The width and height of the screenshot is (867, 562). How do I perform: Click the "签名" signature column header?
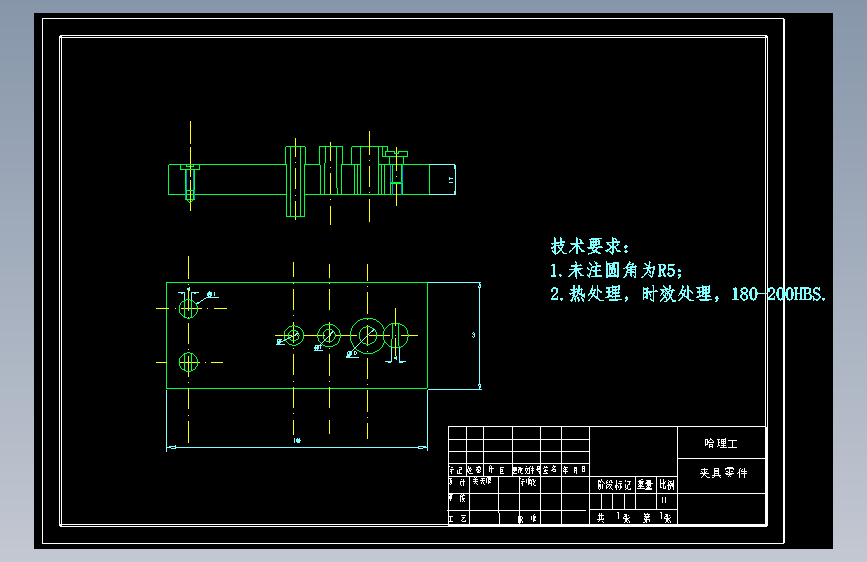click(550, 470)
